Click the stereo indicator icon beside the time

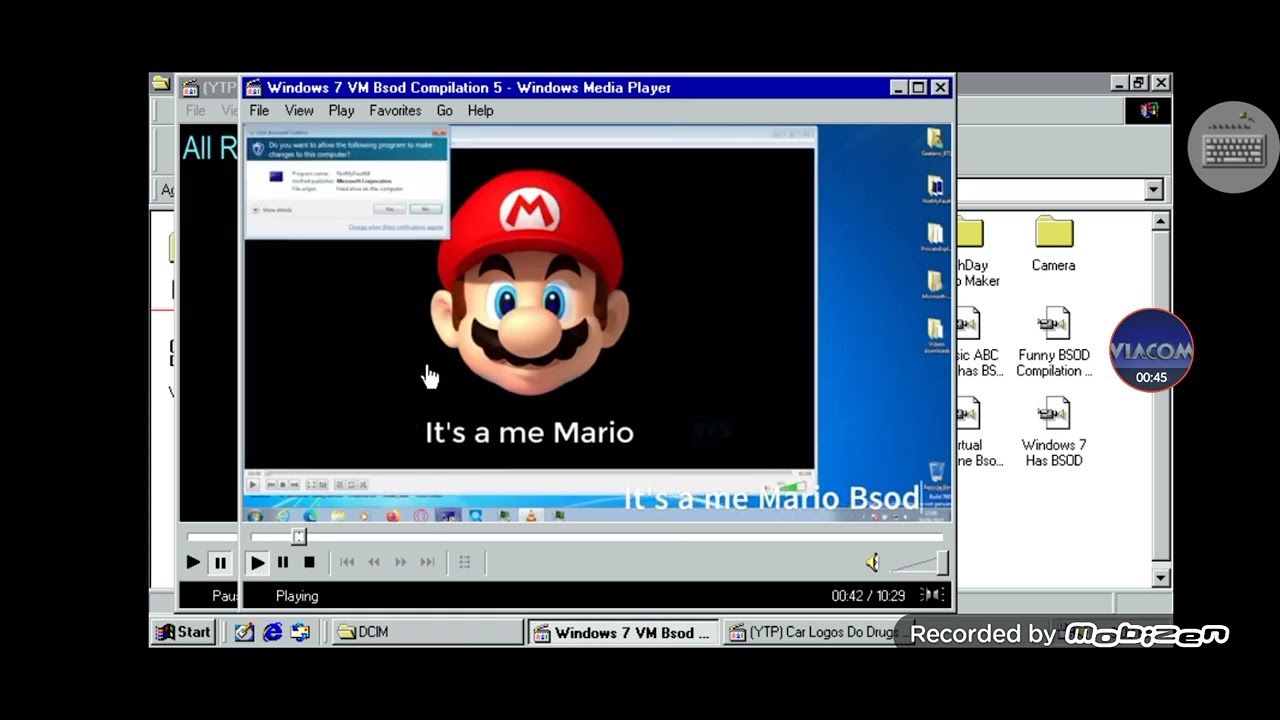tap(932, 595)
